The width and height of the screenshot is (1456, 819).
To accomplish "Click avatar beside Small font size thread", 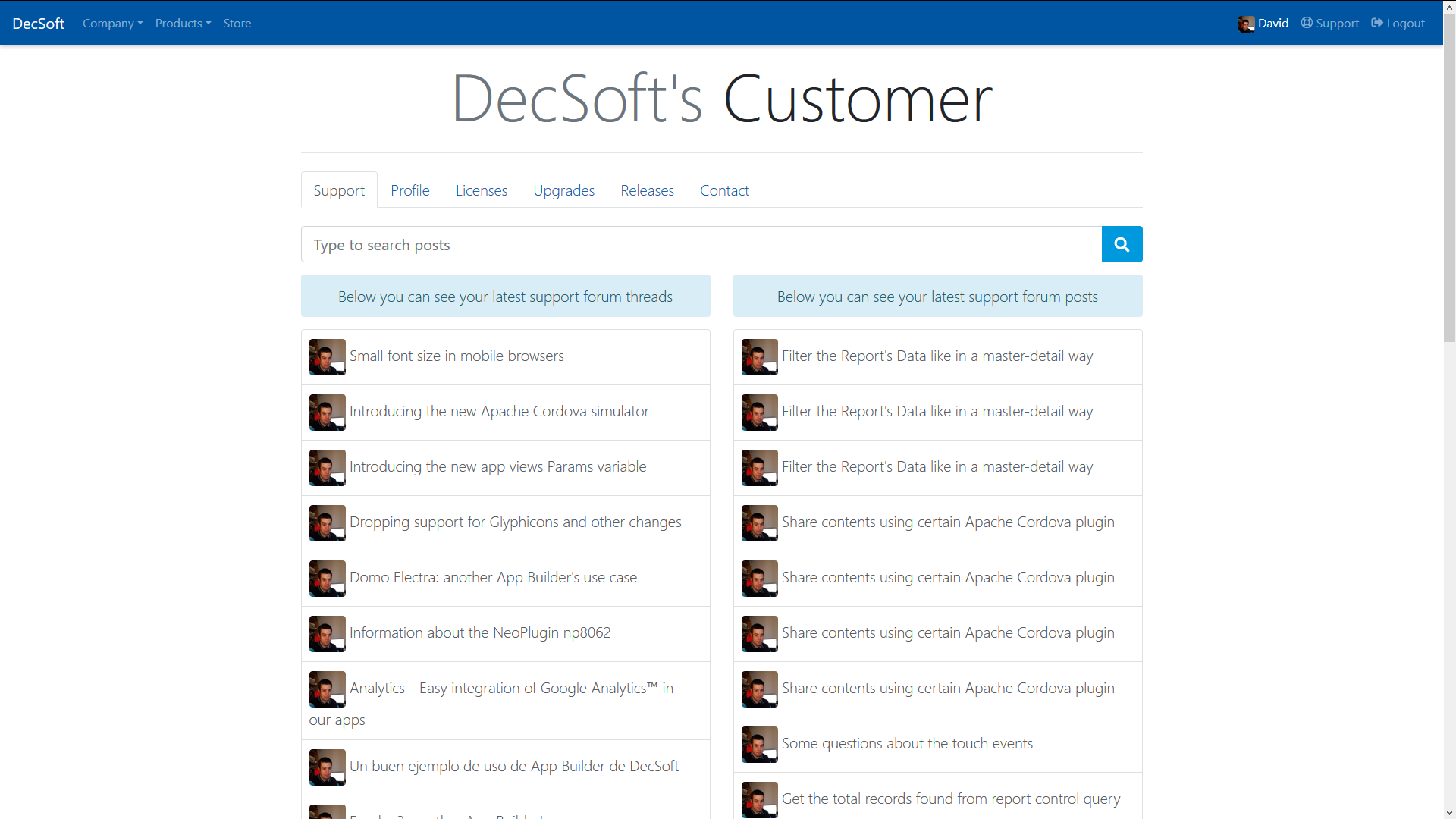I will (328, 356).
